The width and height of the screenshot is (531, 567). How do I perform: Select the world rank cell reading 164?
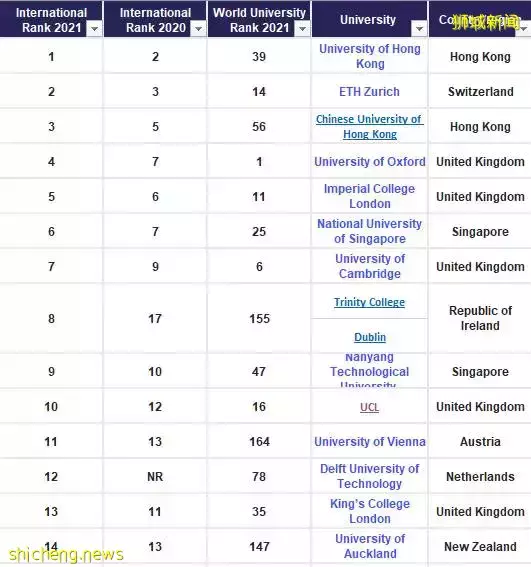259,442
